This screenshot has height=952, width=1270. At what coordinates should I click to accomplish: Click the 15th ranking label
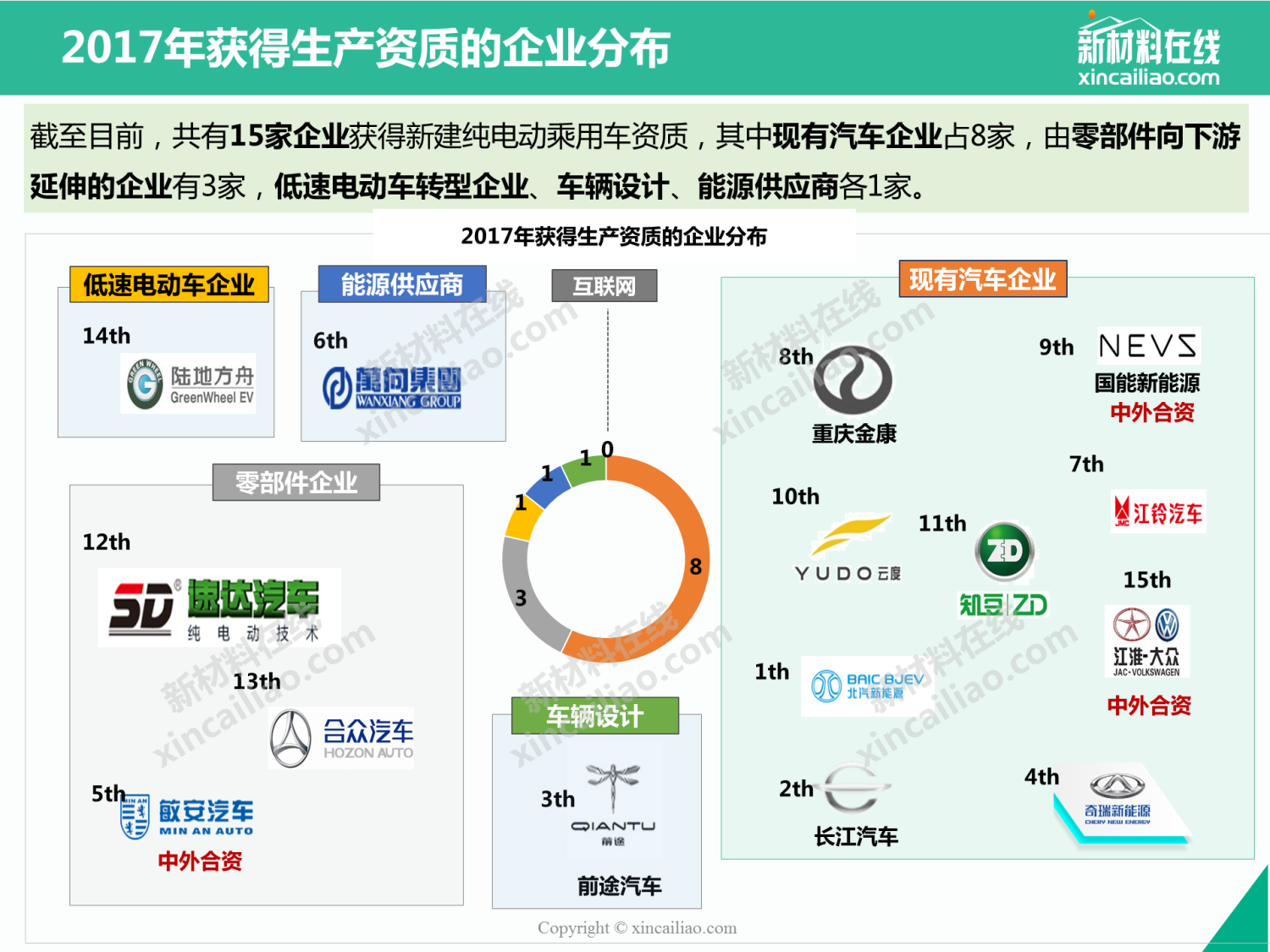(x=1147, y=580)
